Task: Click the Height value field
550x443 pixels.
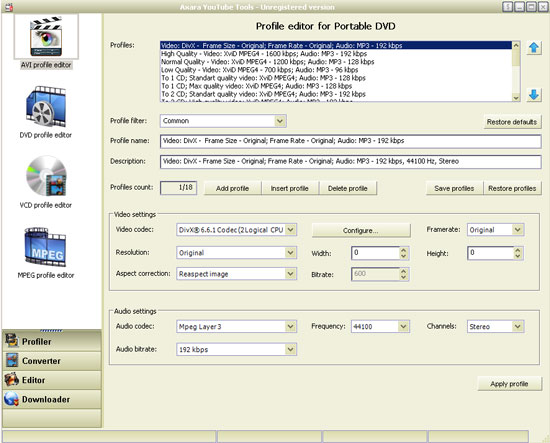Action: coord(490,253)
